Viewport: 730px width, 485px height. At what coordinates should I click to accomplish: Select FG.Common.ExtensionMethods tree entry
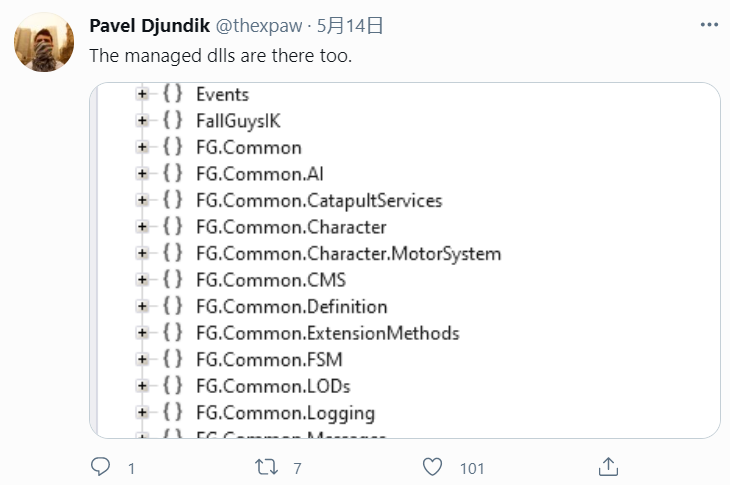click(327, 333)
